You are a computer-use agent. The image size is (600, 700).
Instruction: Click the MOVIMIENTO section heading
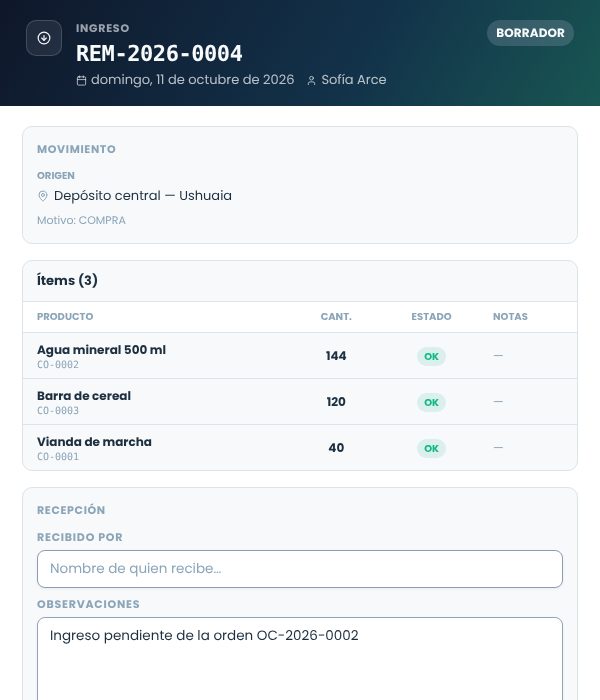pos(76,149)
